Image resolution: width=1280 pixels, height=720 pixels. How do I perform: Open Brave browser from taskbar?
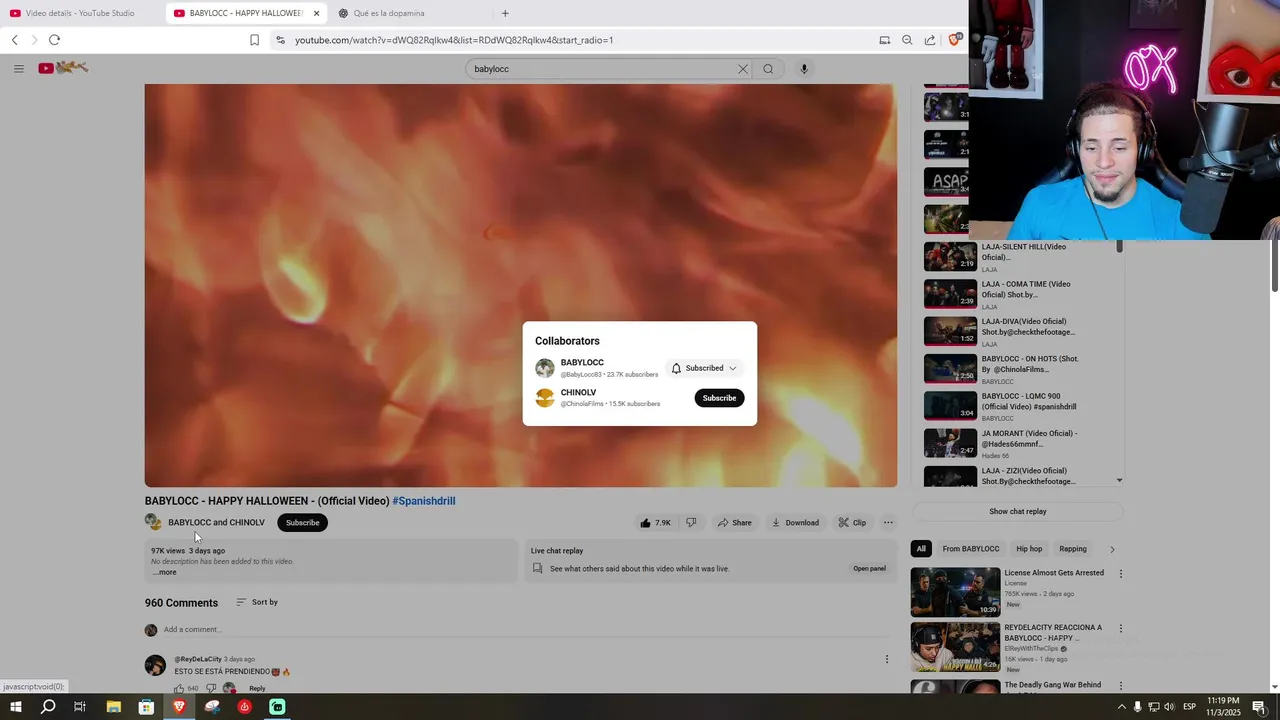179,707
